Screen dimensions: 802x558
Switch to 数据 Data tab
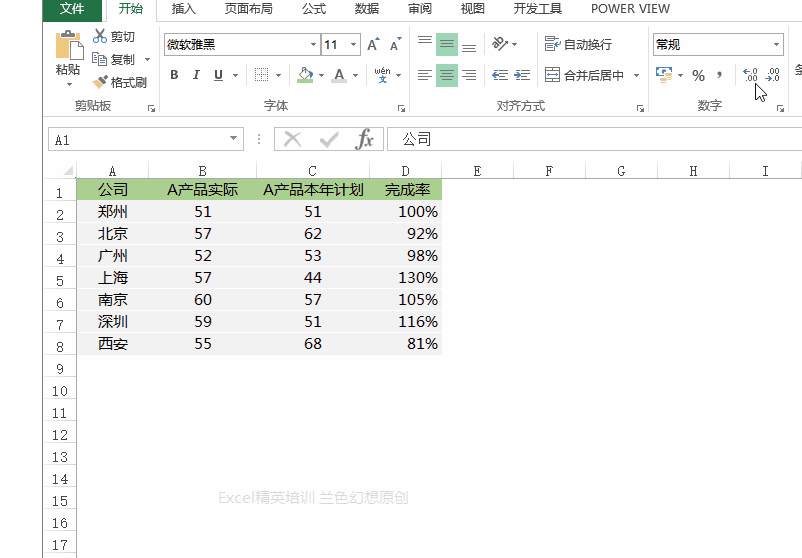click(367, 9)
